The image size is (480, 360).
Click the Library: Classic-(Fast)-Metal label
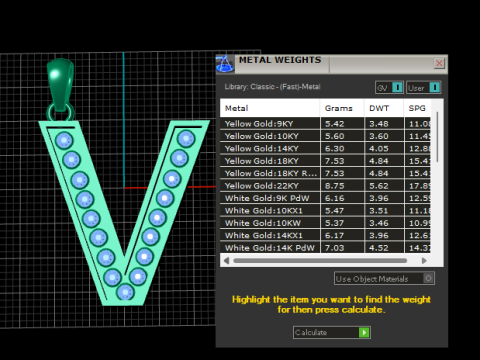[x=272, y=87]
